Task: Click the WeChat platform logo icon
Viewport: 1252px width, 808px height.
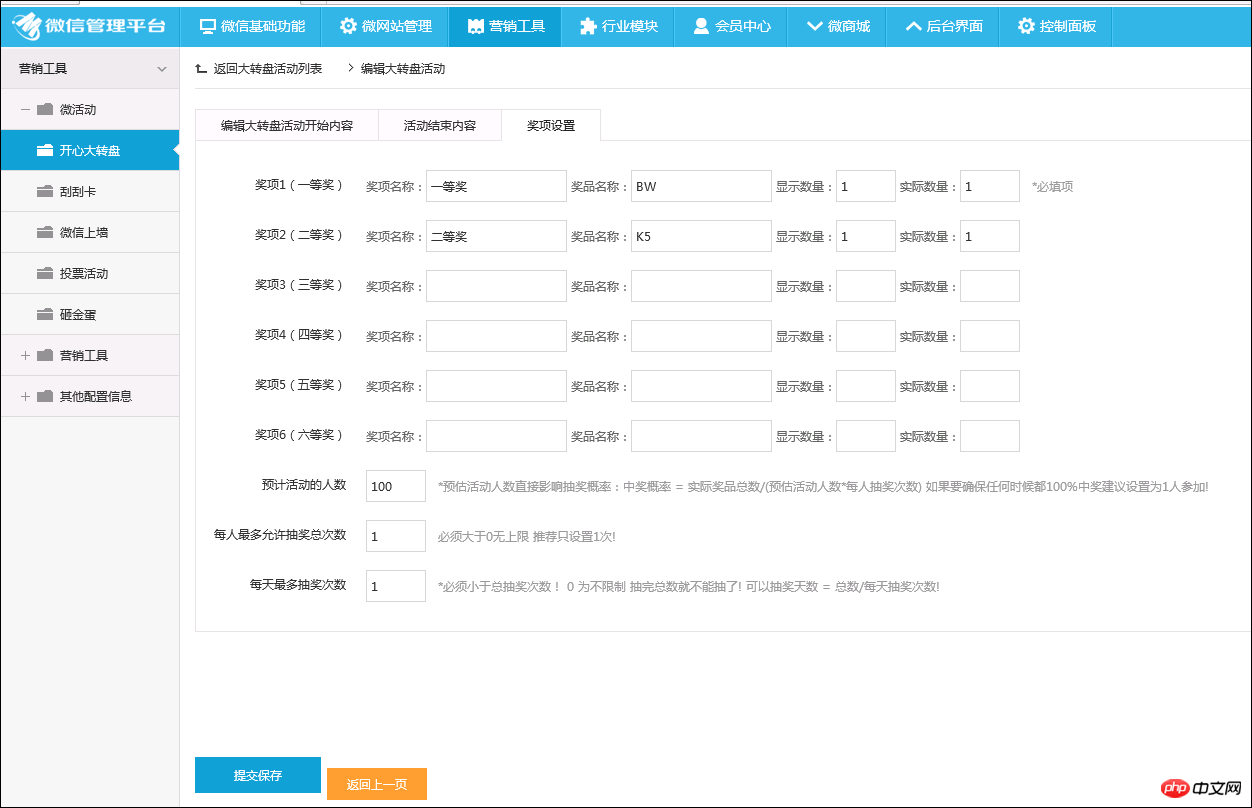Action: pyautogui.click(x=27, y=24)
